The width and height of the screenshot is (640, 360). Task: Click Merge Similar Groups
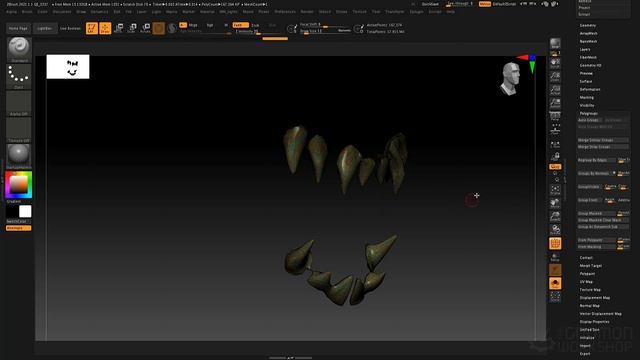(602, 140)
